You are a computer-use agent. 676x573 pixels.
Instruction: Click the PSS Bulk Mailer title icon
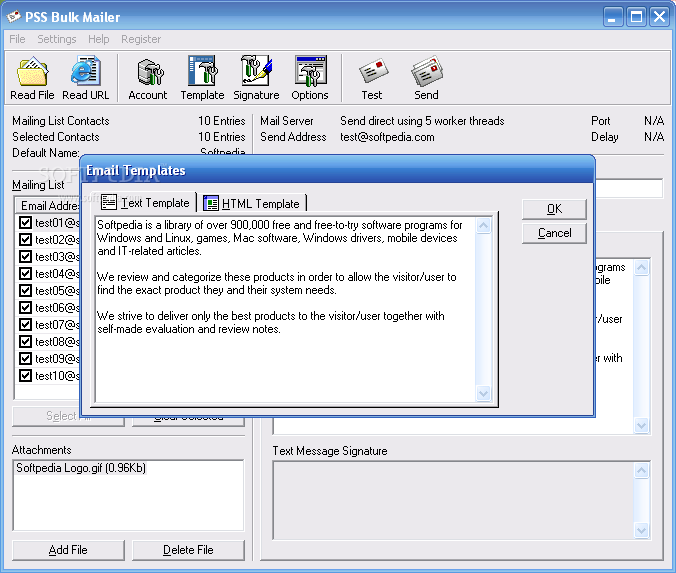tap(14, 17)
